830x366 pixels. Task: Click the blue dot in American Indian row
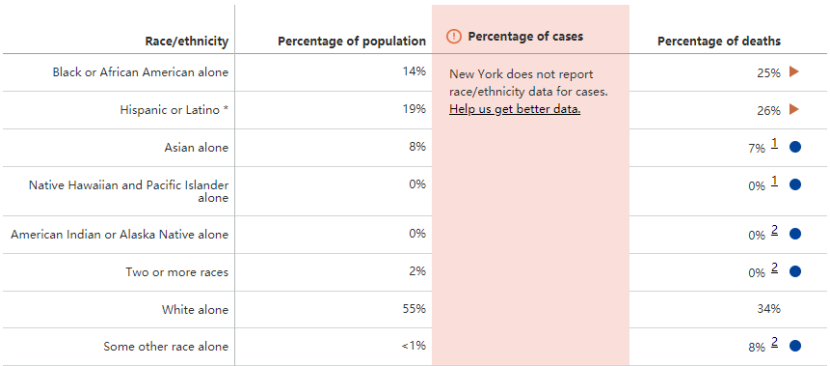pos(795,234)
